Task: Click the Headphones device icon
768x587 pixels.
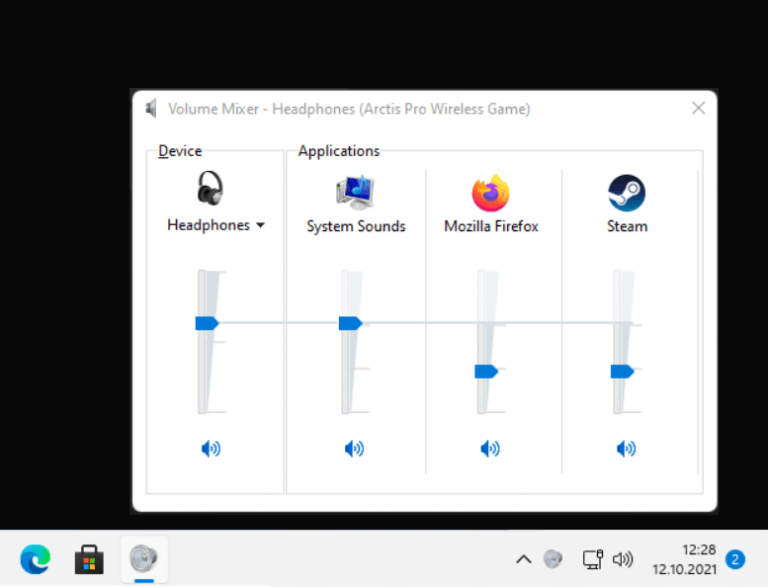Action: tap(210, 188)
